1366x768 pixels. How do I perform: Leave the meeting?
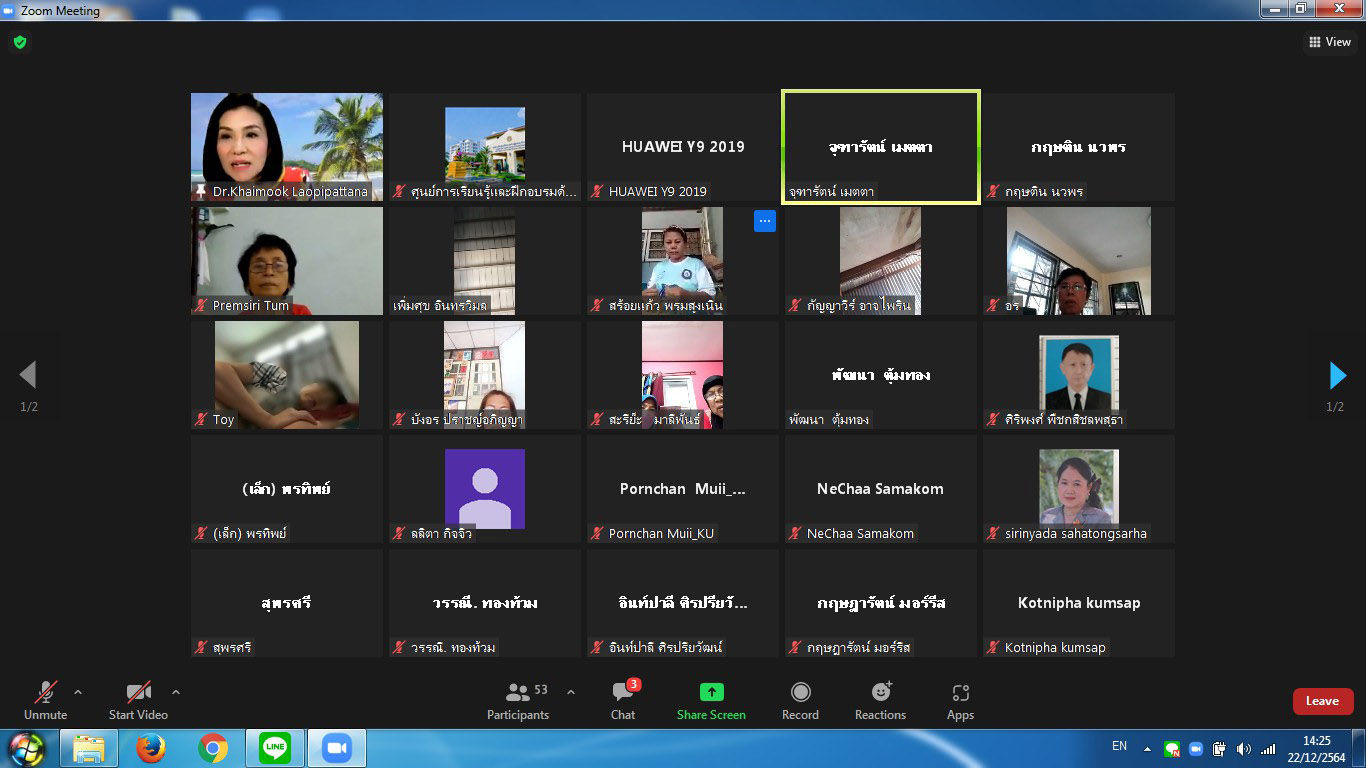click(1322, 701)
